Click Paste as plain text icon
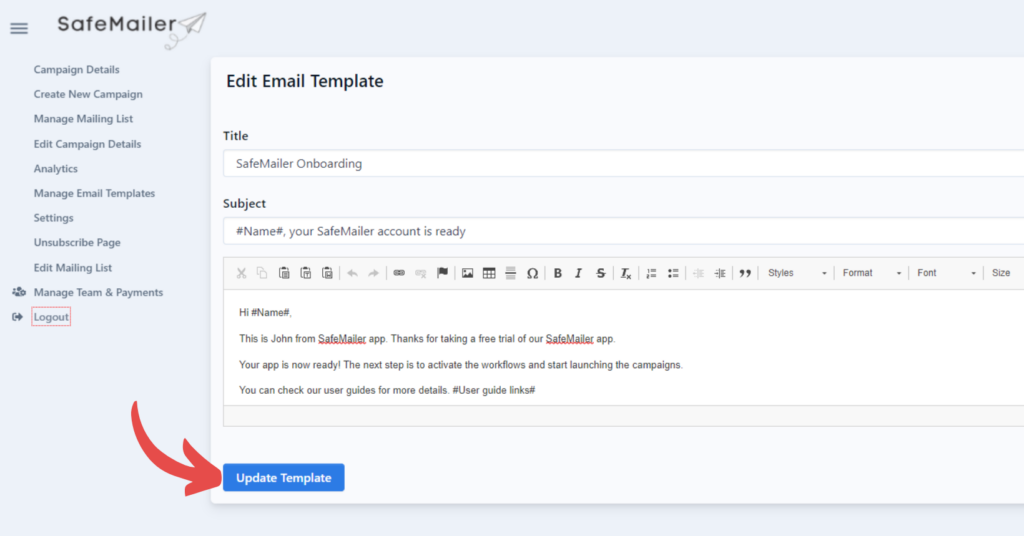The image size is (1024, 536). click(306, 273)
